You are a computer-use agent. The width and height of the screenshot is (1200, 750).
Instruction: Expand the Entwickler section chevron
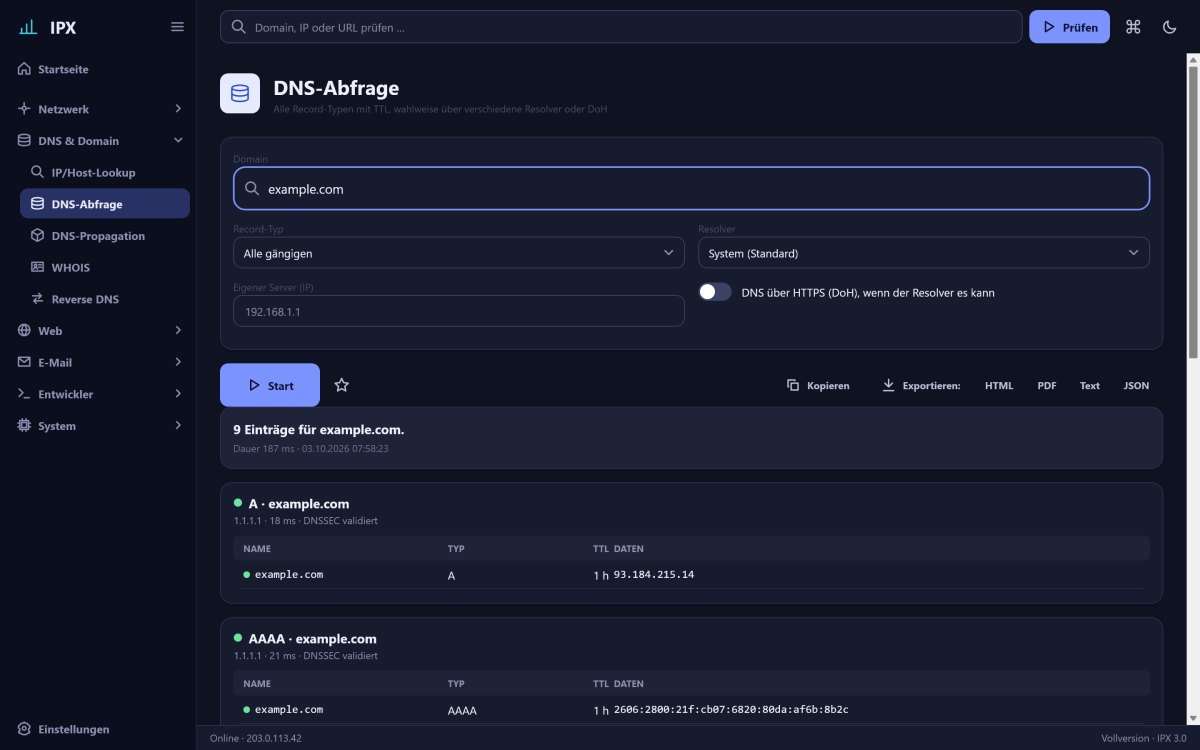178,394
